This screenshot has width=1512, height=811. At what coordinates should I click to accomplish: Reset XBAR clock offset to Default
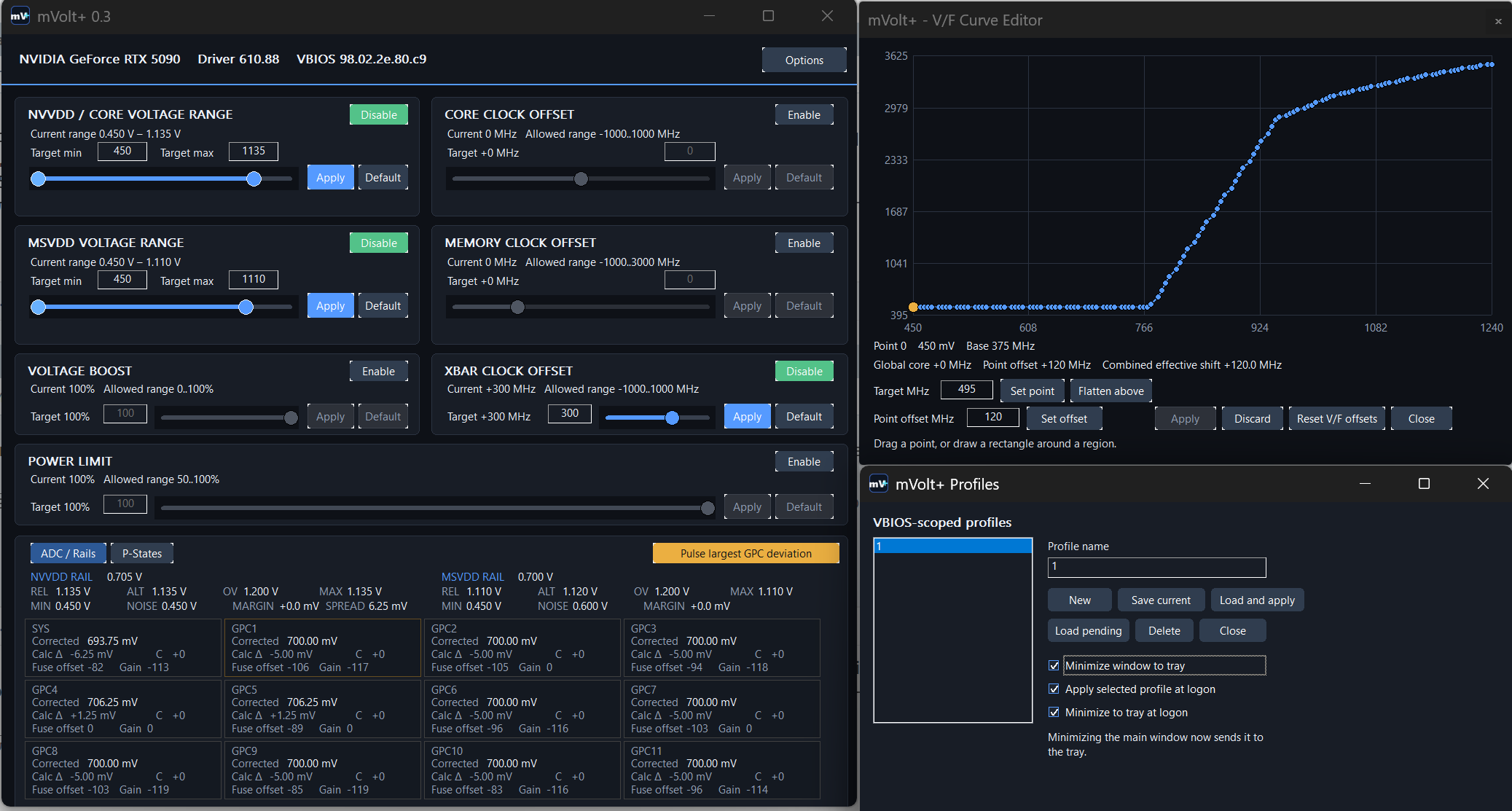(804, 416)
